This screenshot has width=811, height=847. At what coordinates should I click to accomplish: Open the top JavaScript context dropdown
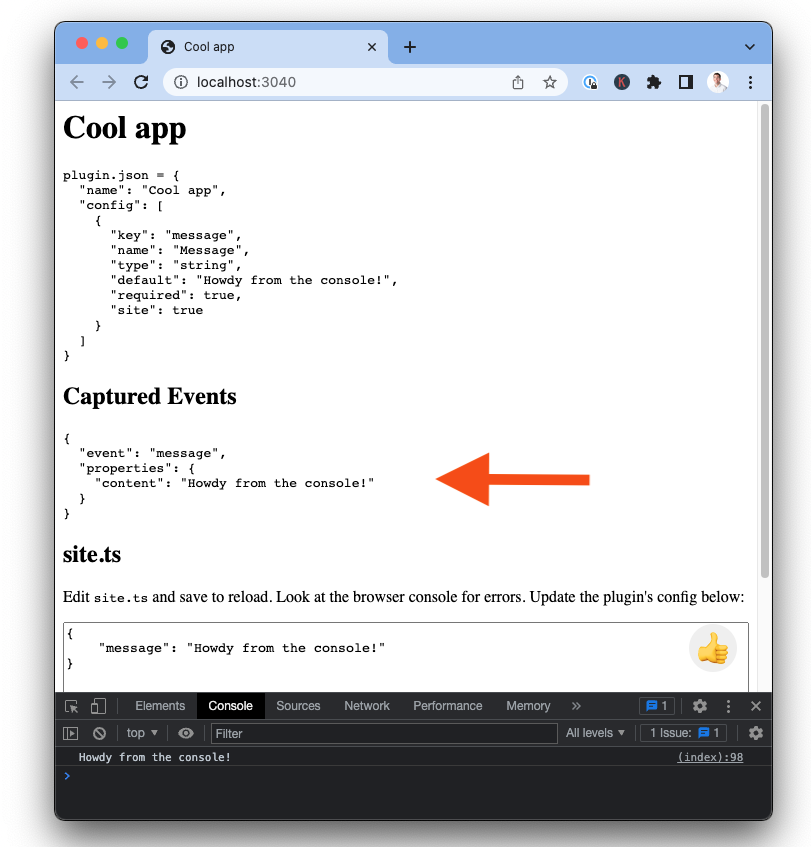pyautogui.click(x=142, y=733)
